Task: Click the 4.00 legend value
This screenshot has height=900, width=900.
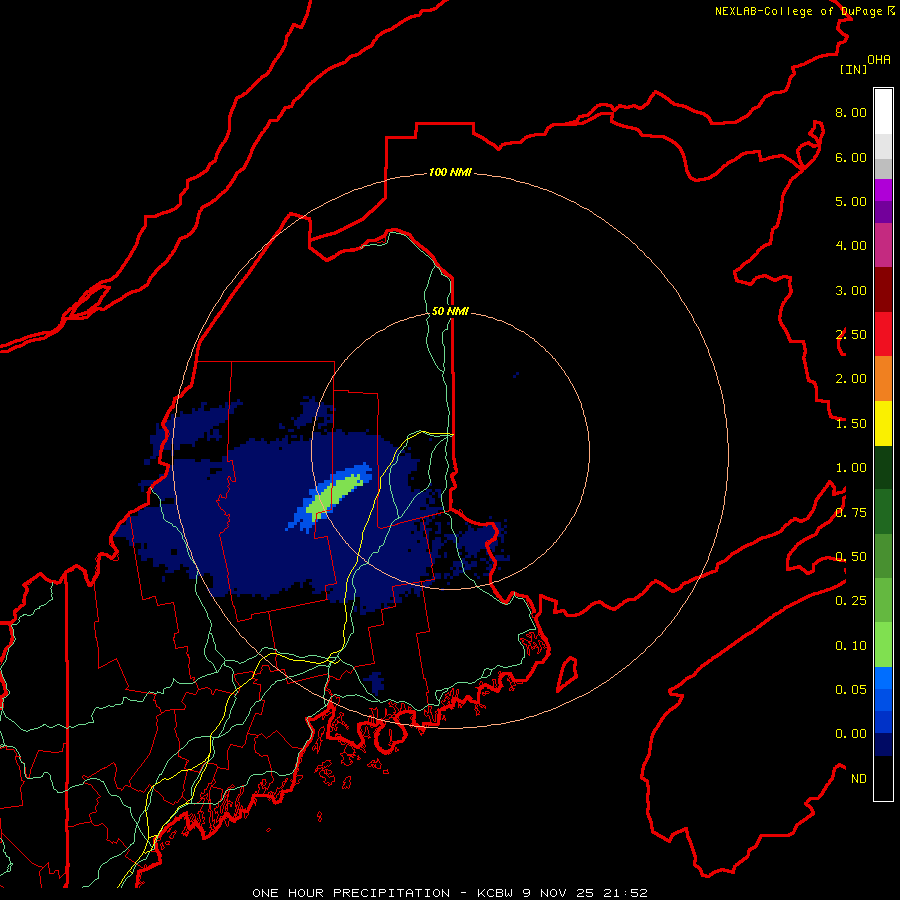Action: 851,246
